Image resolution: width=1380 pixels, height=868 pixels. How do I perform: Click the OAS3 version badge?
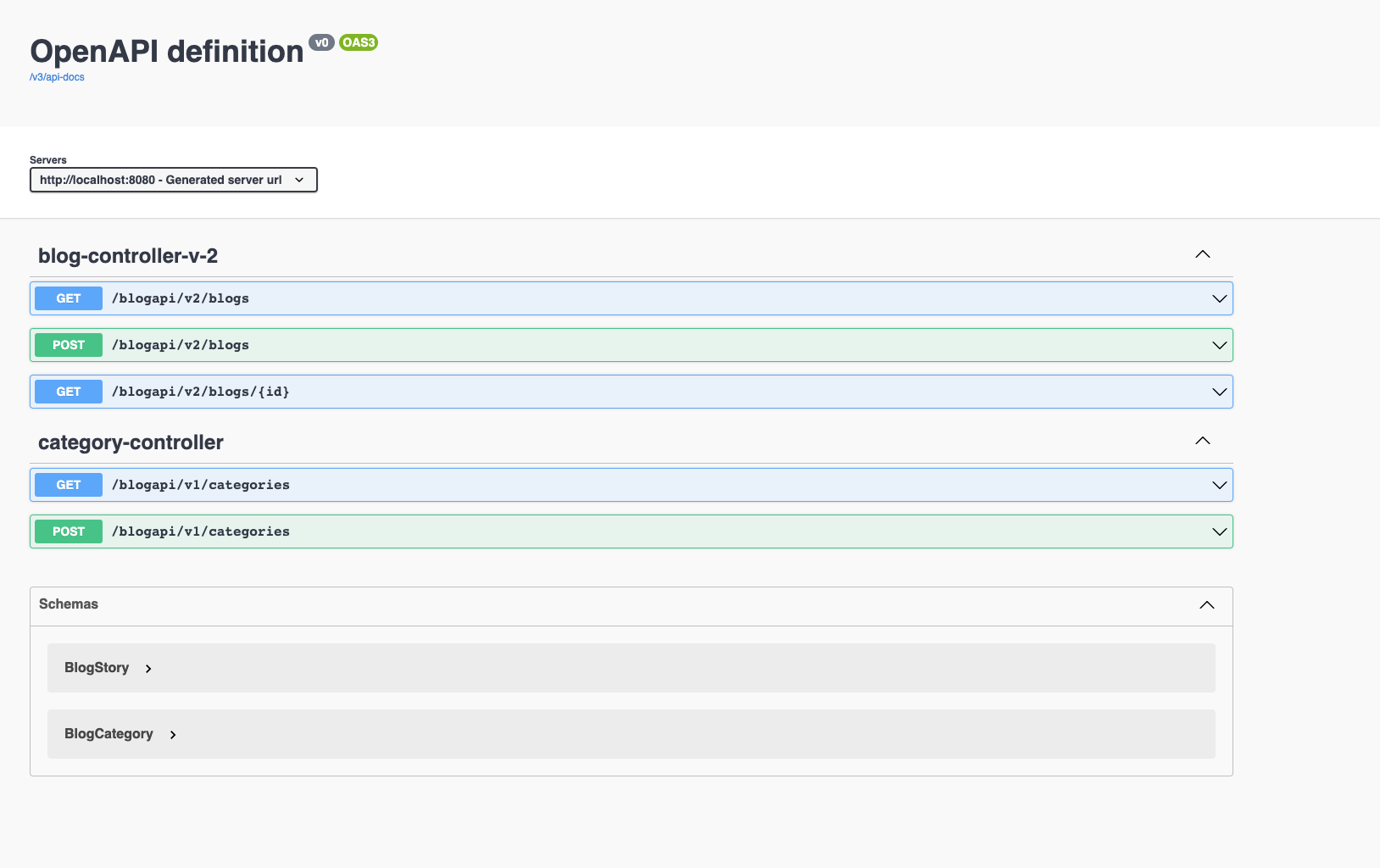pos(358,42)
